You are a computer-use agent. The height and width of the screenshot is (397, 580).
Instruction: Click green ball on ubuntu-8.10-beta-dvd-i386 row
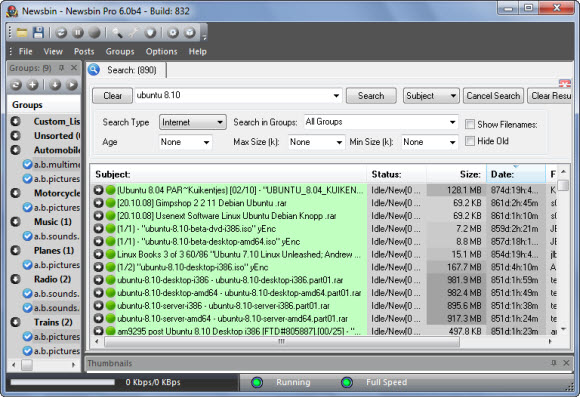coord(110,229)
